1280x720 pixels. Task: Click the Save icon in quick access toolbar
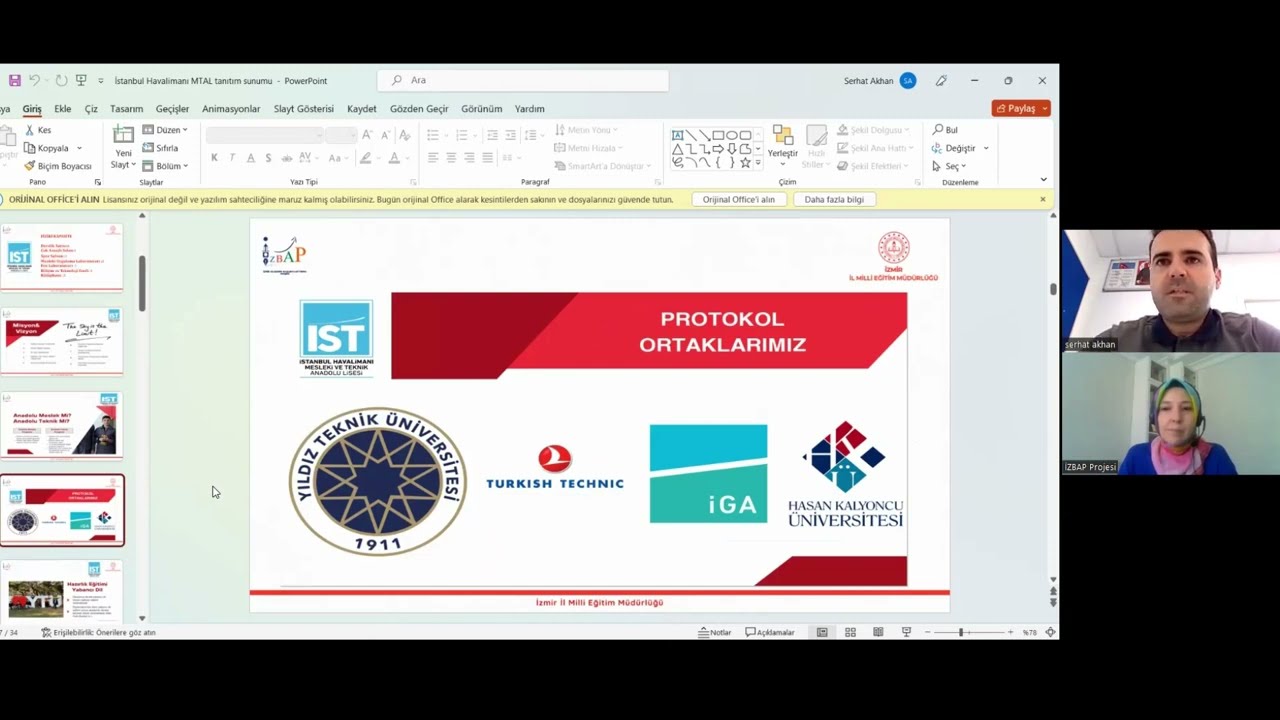[14, 80]
